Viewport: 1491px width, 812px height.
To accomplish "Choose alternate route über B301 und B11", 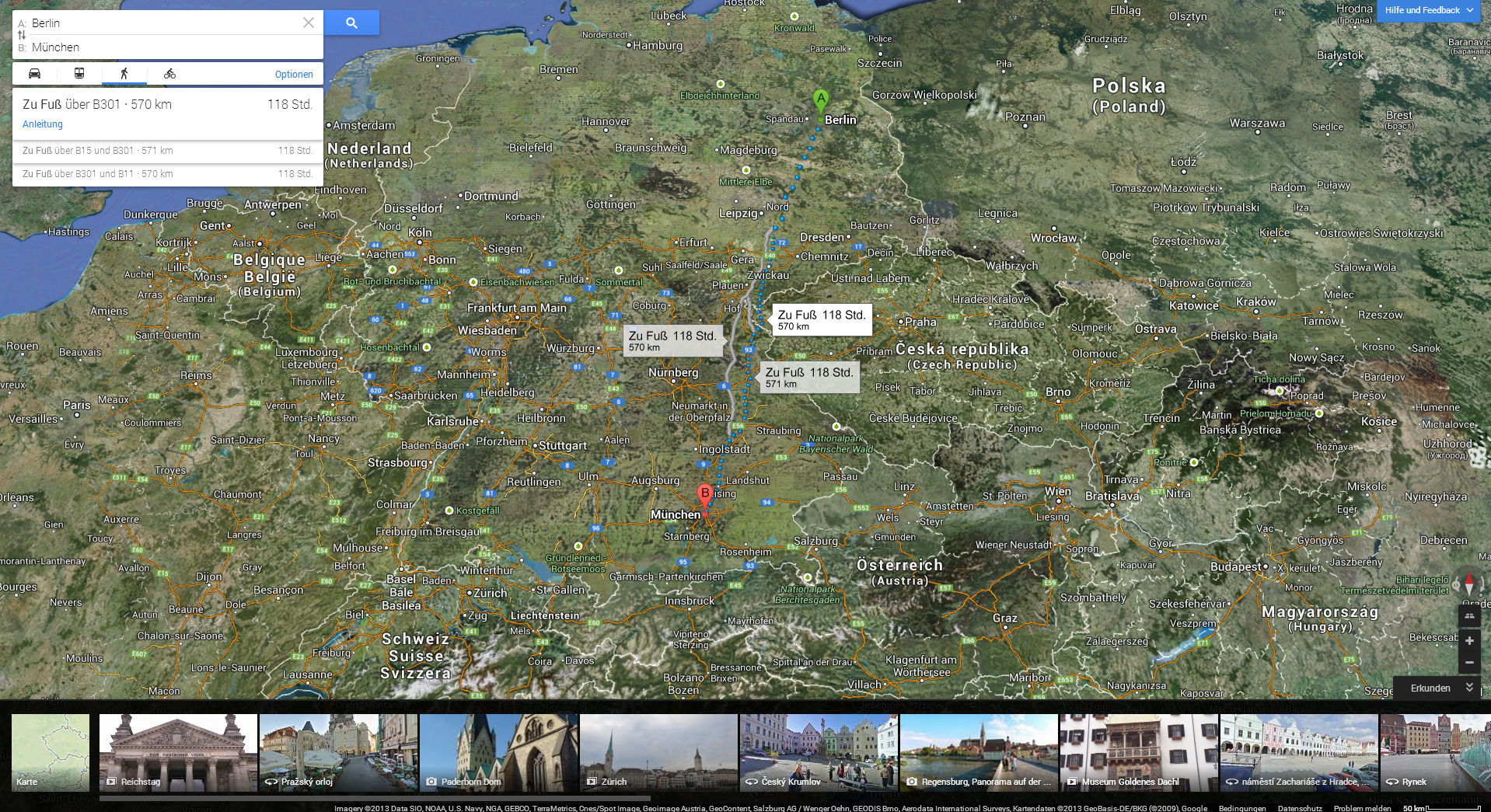I will coord(168,174).
